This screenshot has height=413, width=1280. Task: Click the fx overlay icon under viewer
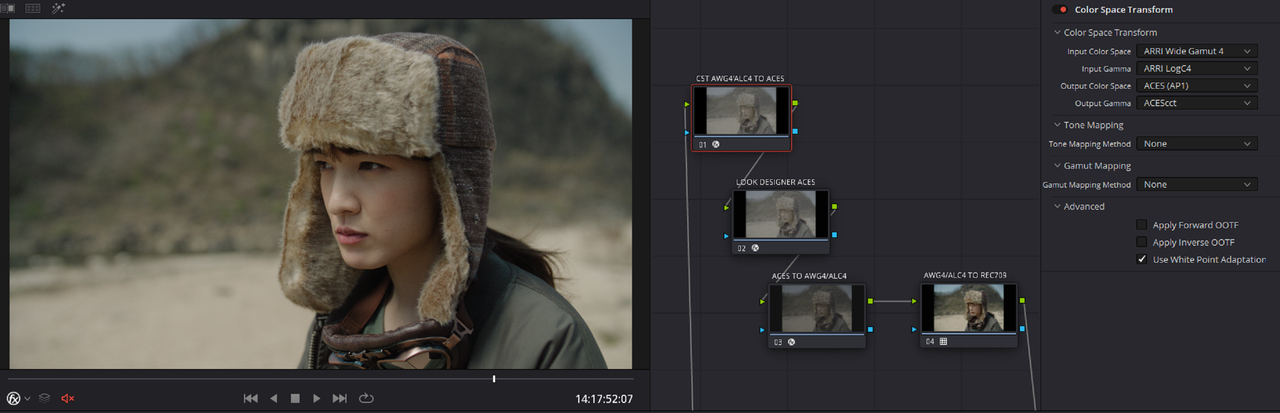(x=14, y=398)
